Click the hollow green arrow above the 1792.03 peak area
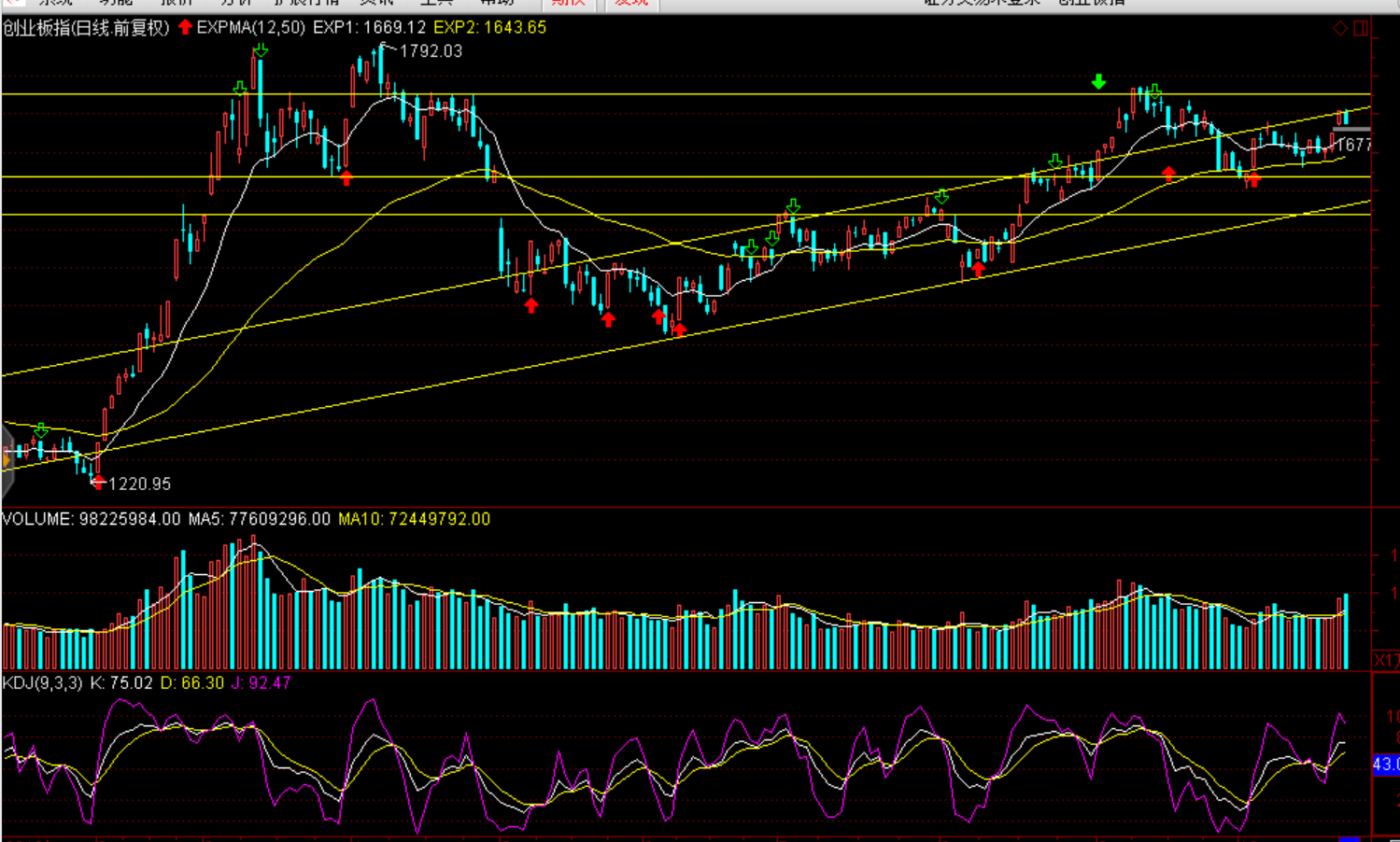Image resolution: width=1400 pixels, height=842 pixels. click(x=261, y=50)
